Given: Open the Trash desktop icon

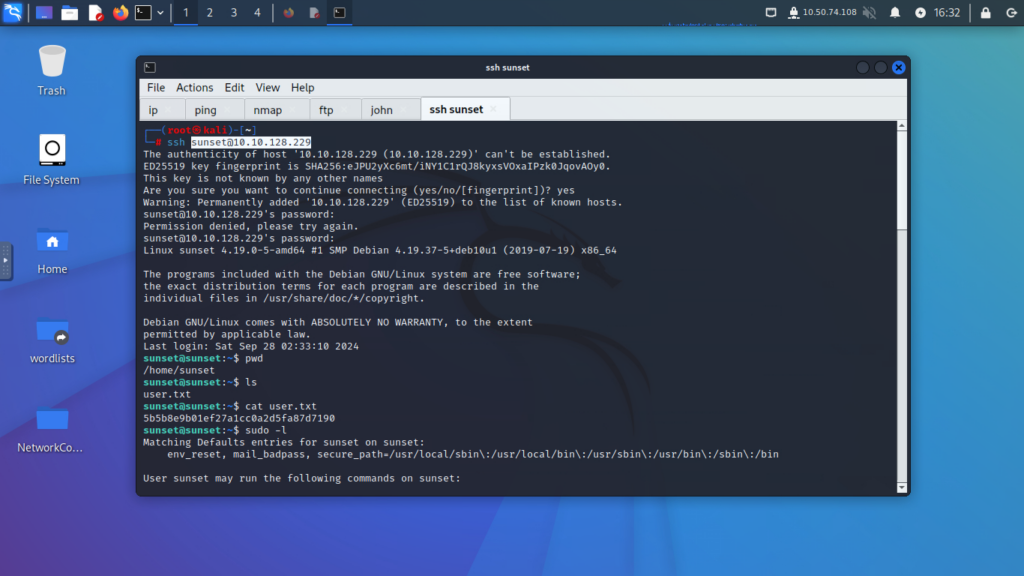Looking at the screenshot, I should coord(51,68).
